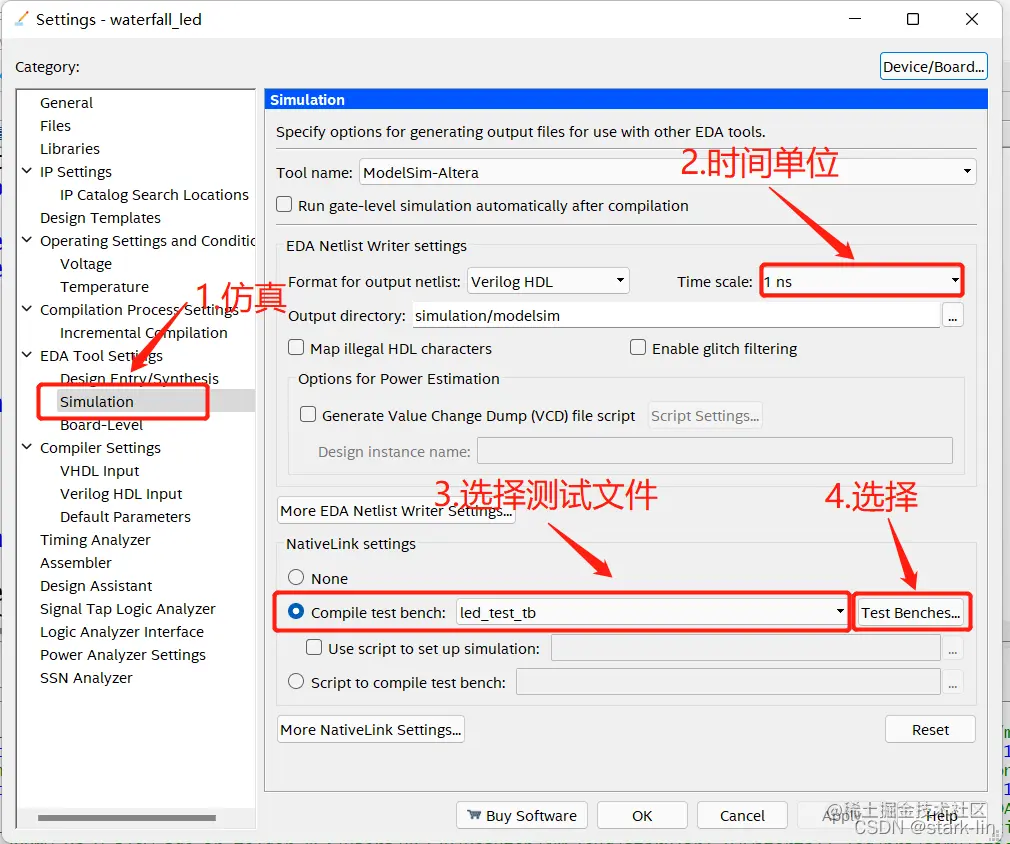Select Script to compile test bench radio
1010x844 pixels.
click(x=296, y=681)
